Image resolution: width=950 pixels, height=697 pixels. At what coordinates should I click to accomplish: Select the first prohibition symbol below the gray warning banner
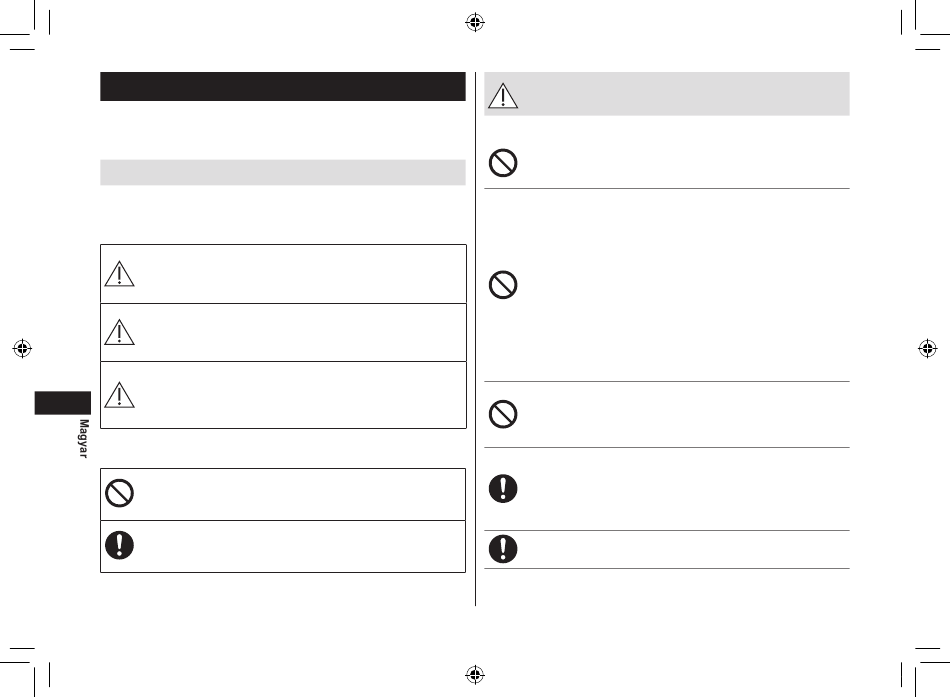503,163
